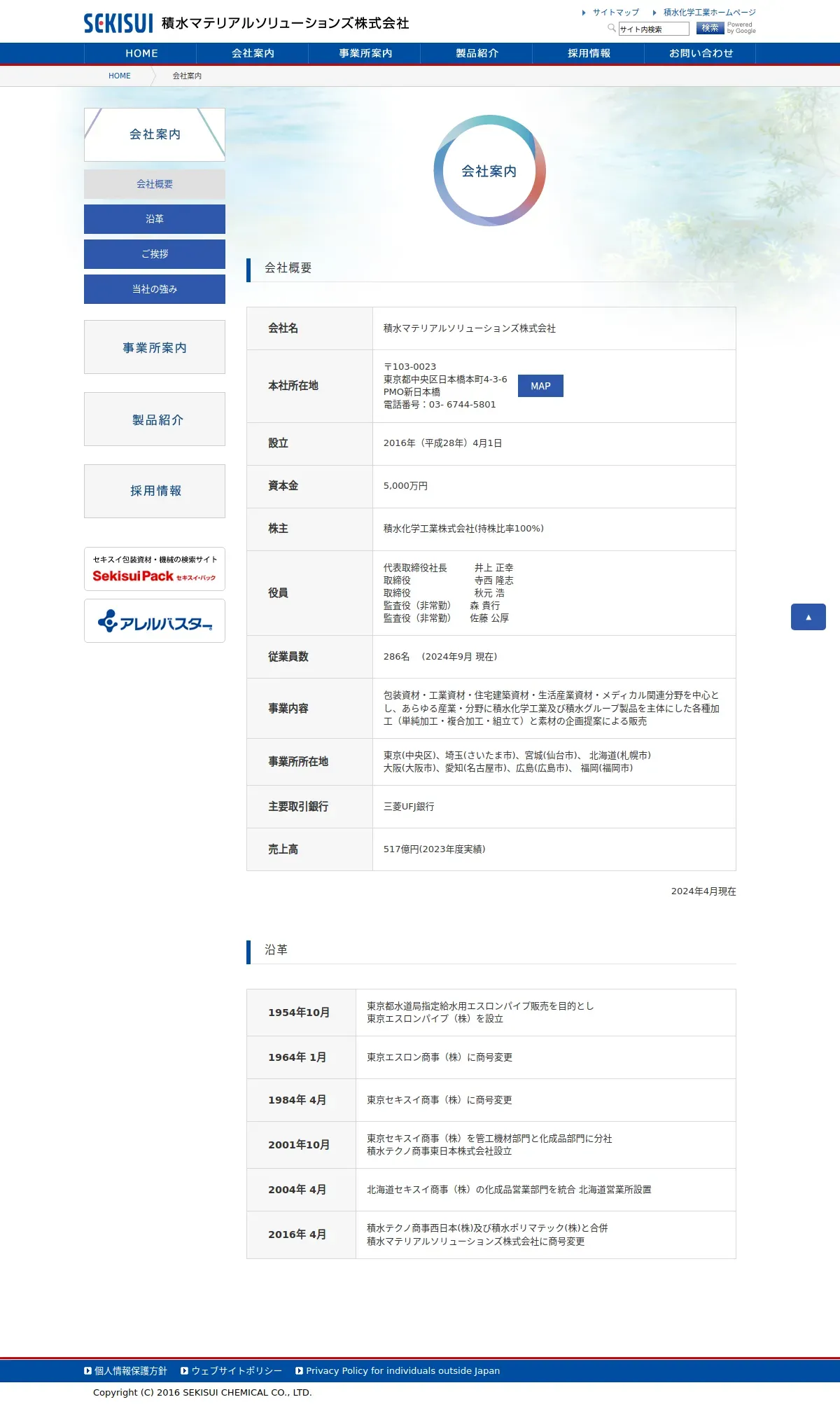Open the アレルバスター banner
Viewport: 840px width, 1404px height.
pos(155,620)
